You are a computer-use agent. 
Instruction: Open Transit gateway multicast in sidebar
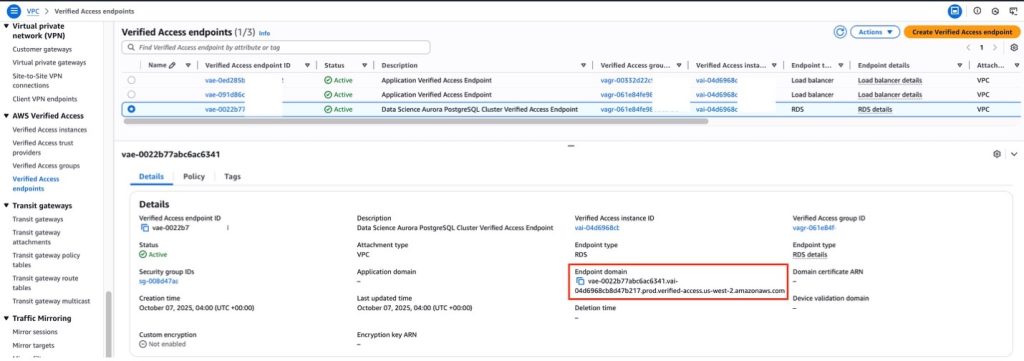(x=51, y=301)
